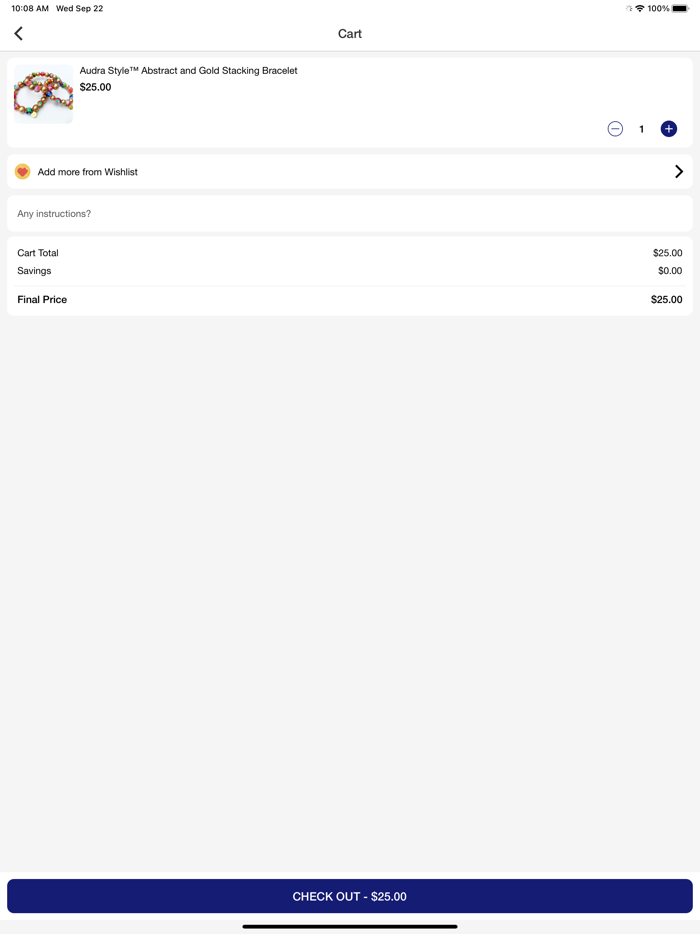Viewport: 700px width, 934px height.
Task: Click the 'Add more from Wishlist' text
Action: (x=88, y=172)
